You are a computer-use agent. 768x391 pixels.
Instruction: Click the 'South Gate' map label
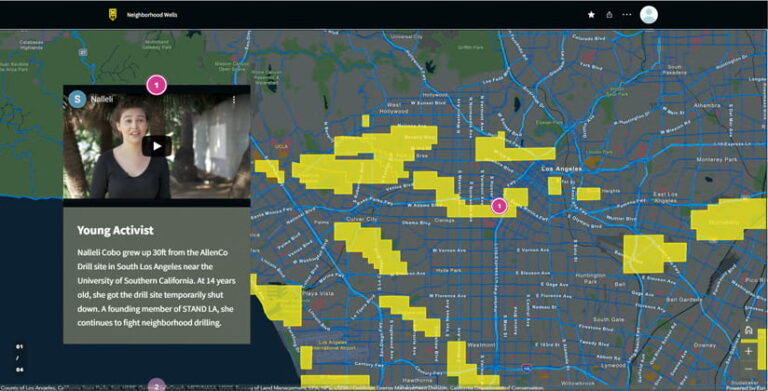click(x=609, y=319)
